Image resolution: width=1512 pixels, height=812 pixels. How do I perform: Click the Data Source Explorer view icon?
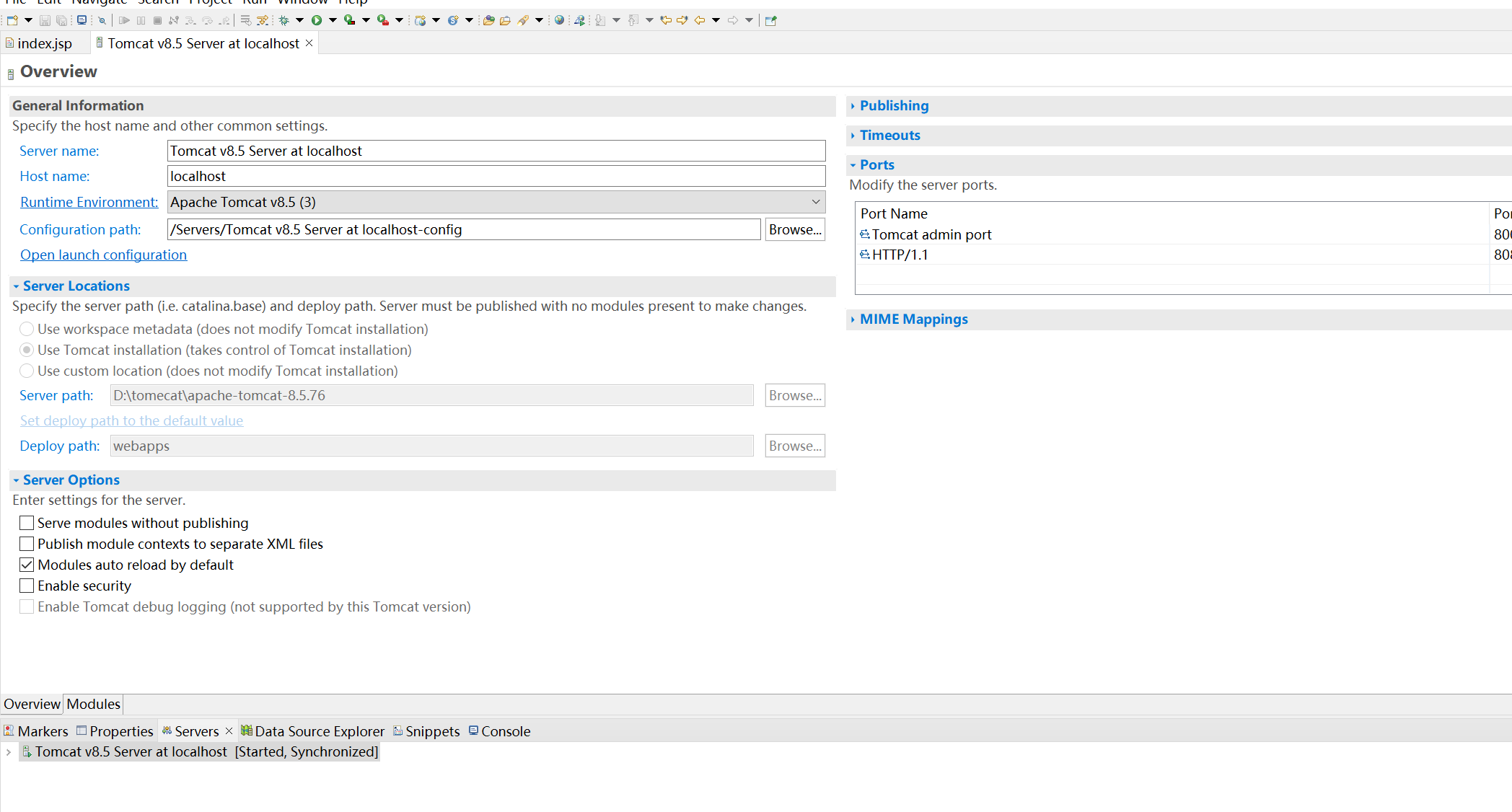[247, 731]
